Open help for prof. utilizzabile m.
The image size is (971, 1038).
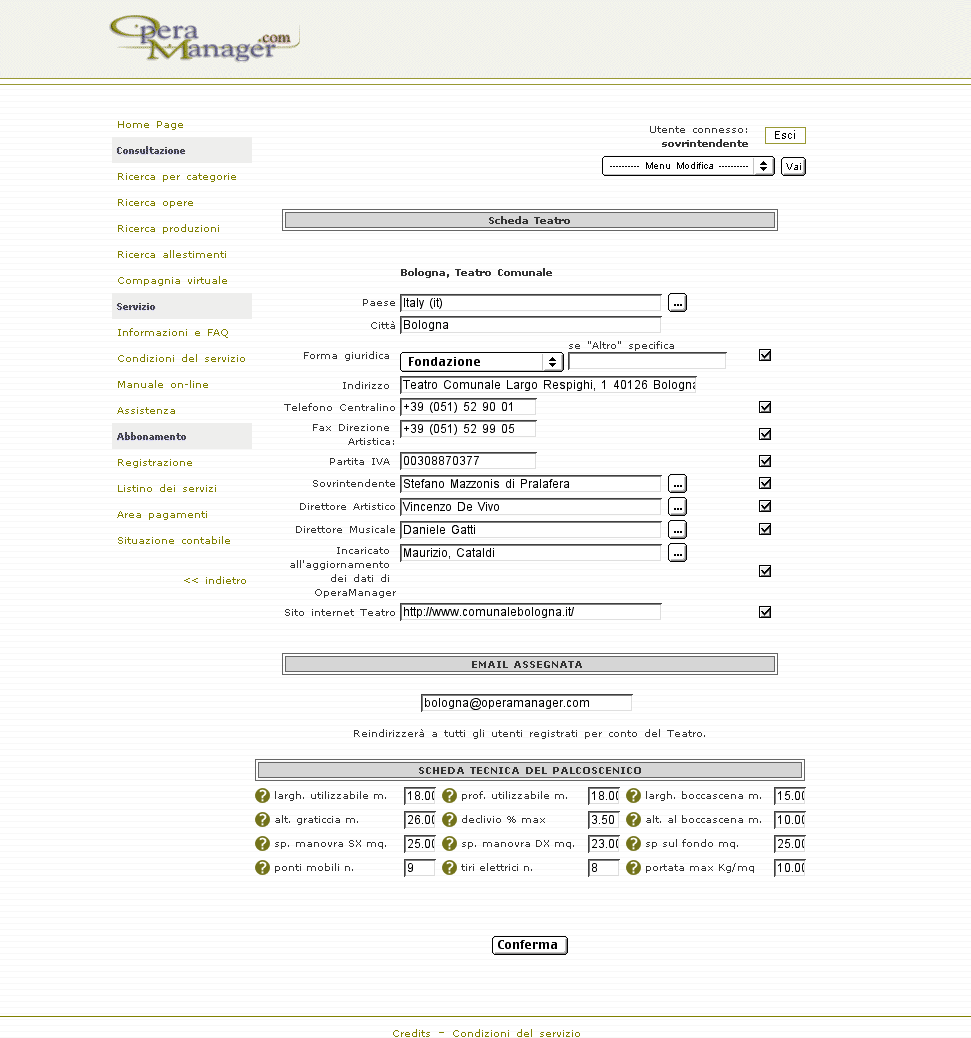(x=450, y=796)
